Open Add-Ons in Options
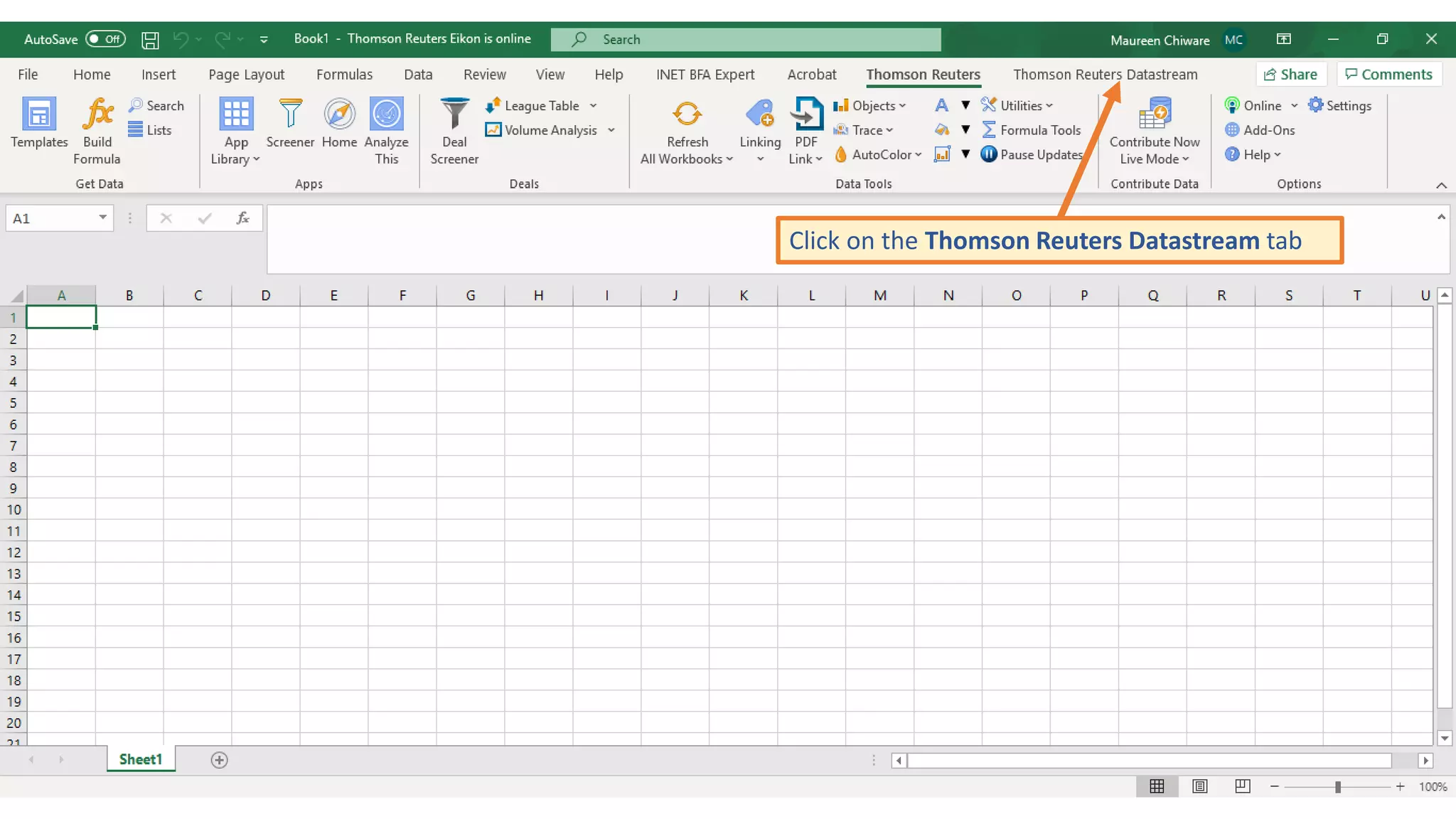This screenshot has width=1456, height=819. (x=1259, y=130)
